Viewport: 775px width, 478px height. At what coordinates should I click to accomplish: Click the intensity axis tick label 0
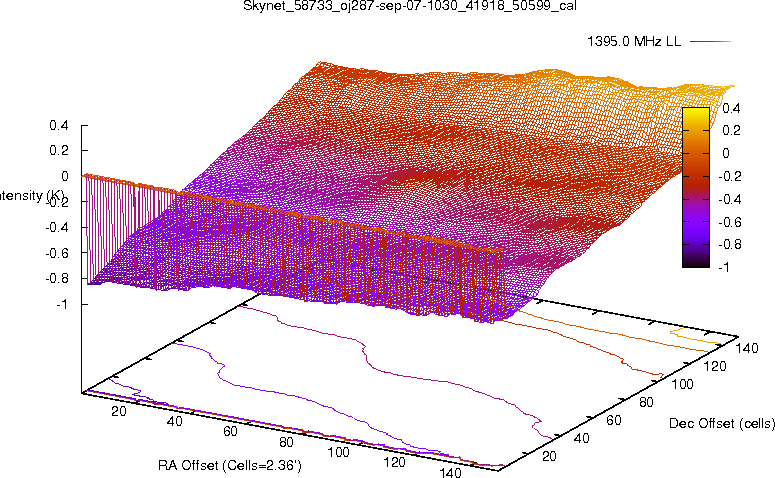65,176
